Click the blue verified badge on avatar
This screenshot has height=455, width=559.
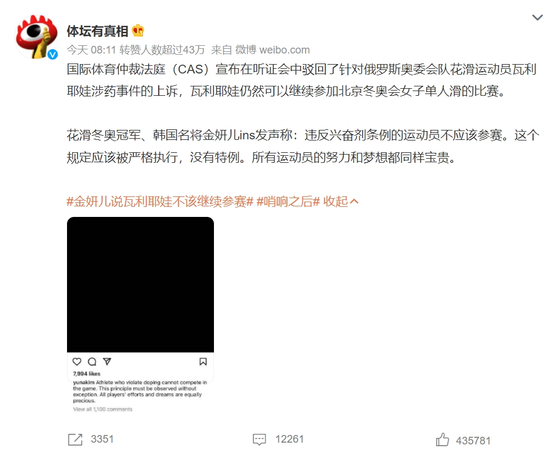click(52, 54)
